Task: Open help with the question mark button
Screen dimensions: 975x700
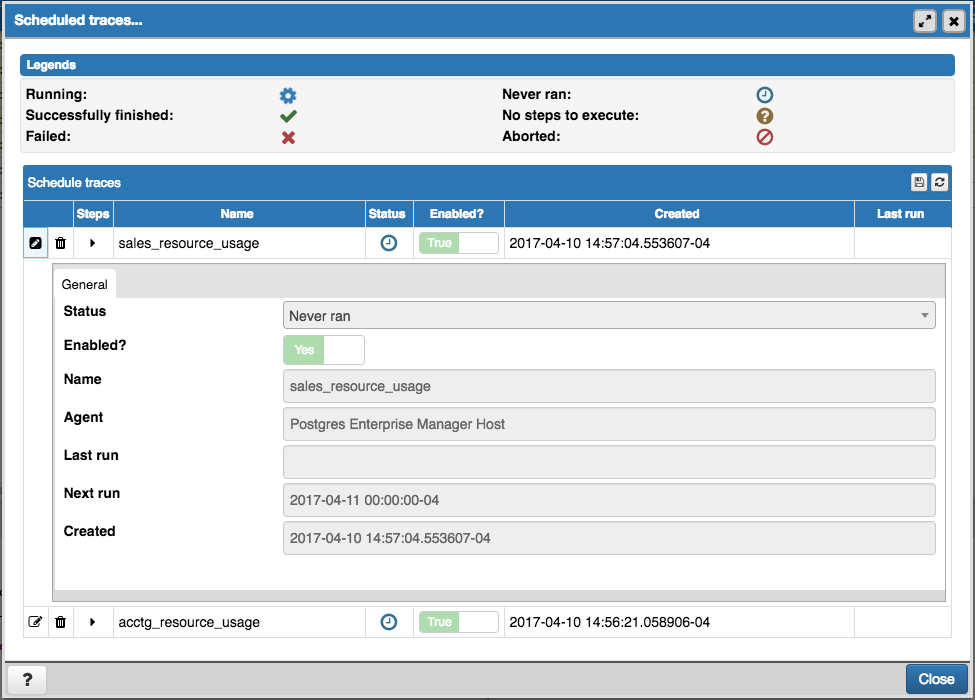Action: (27, 679)
